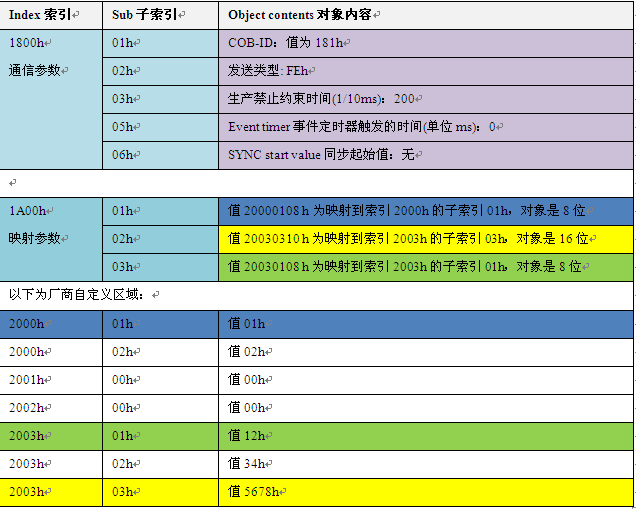The image size is (636, 509).
Task: Click the '2002h' index cell
Action: click(51, 408)
